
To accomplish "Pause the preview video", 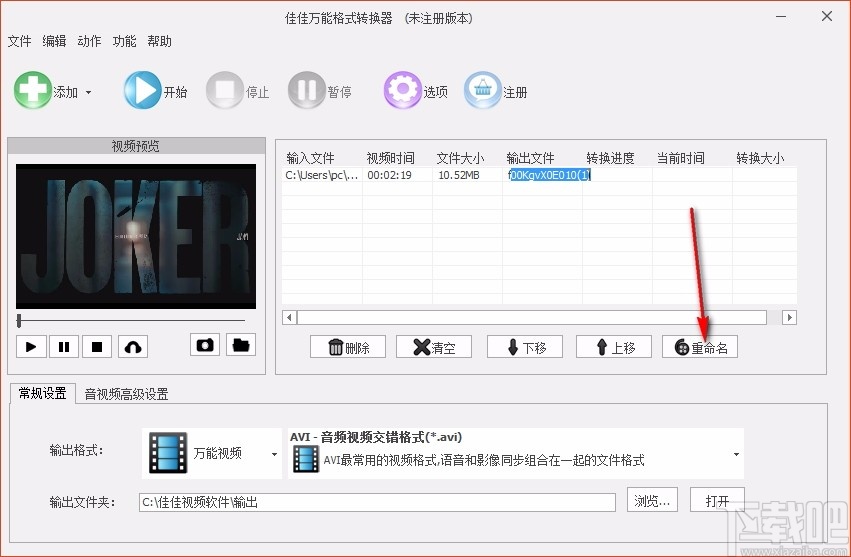I will (64, 346).
